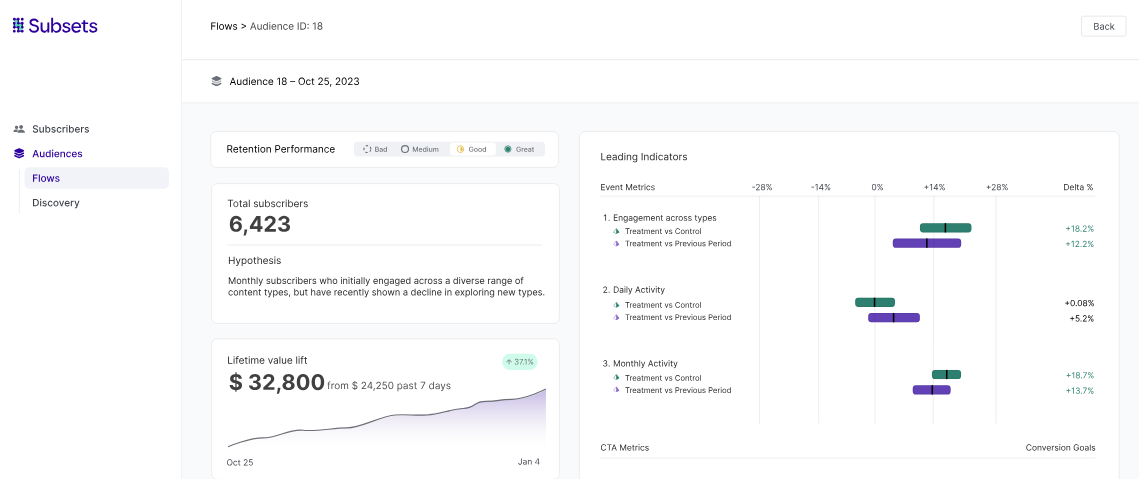Image resolution: width=1139 pixels, height=479 pixels.
Task: Click Engagement Treatment vs Control legend icon
Action: pos(616,231)
